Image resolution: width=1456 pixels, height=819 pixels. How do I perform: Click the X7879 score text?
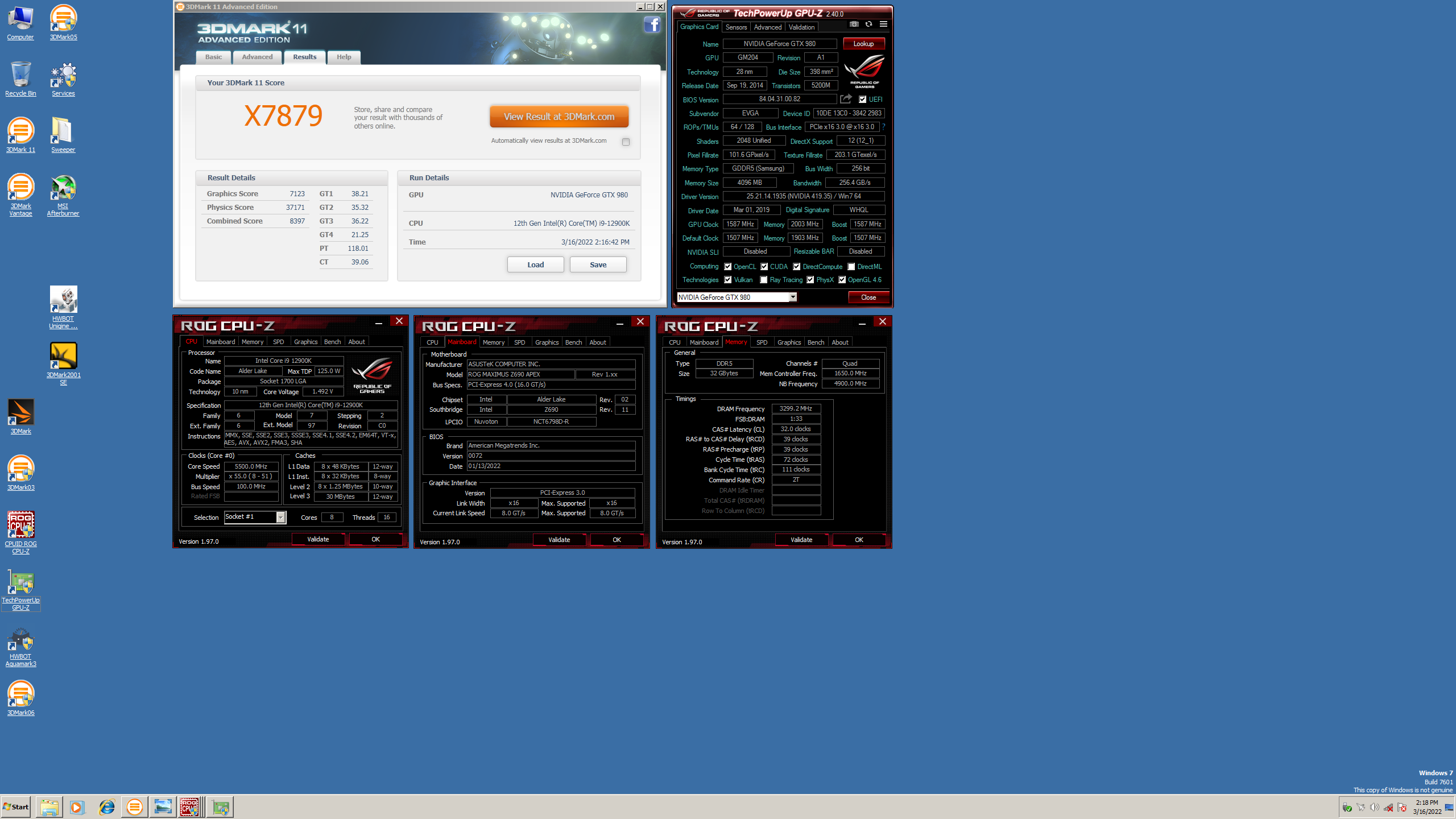(283, 116)
